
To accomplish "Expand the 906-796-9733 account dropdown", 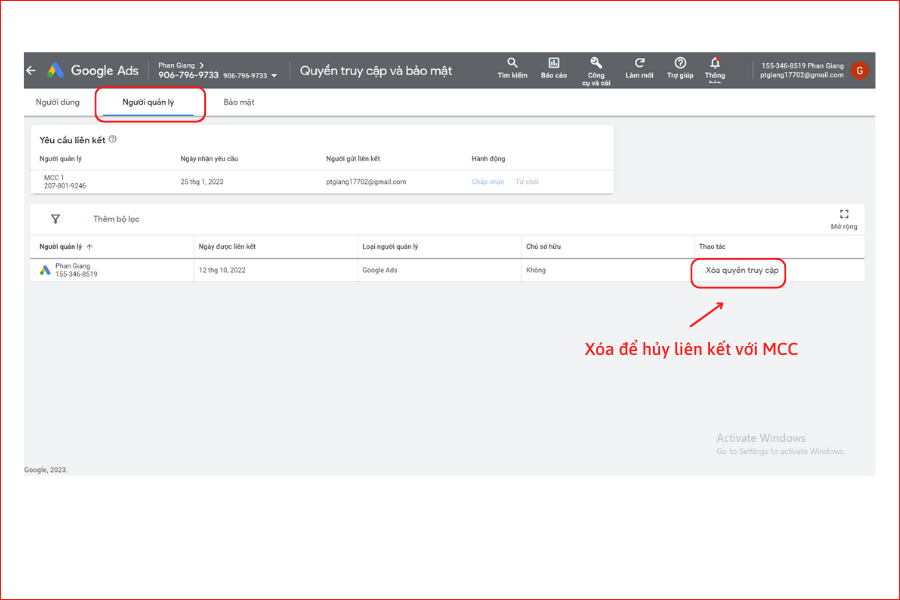I will tap(274, 76).
